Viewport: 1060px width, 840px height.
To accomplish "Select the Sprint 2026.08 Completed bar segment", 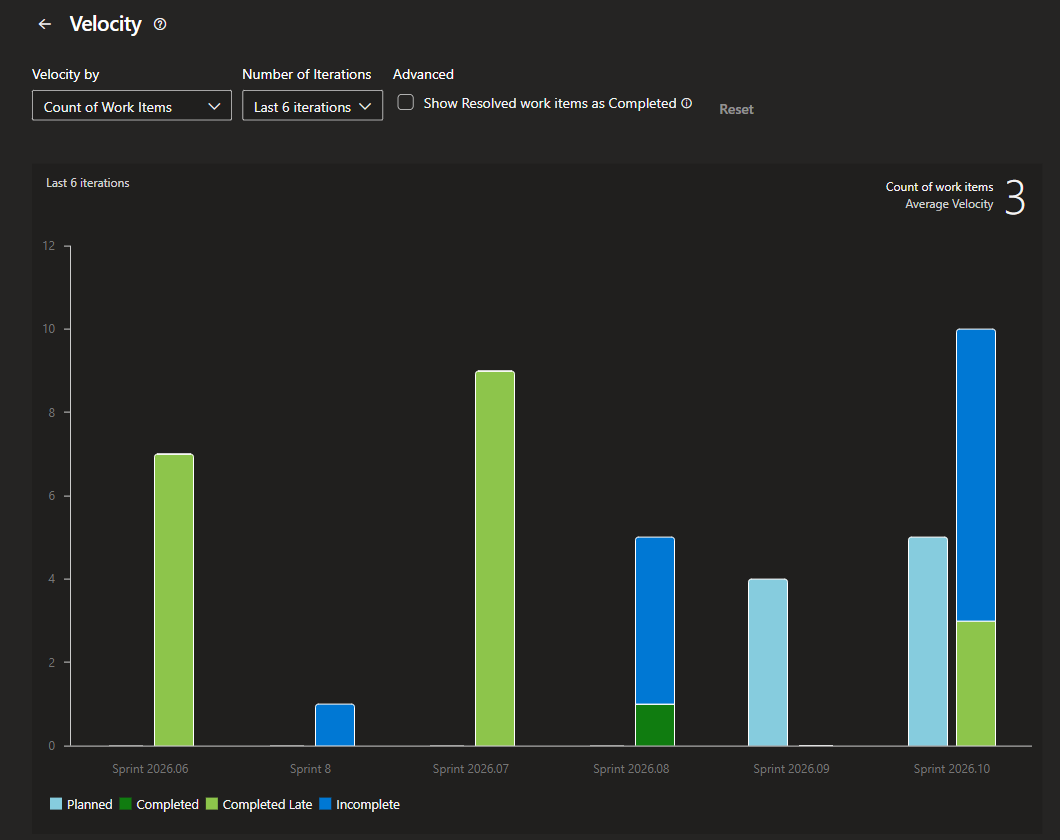I will (655, 725).
